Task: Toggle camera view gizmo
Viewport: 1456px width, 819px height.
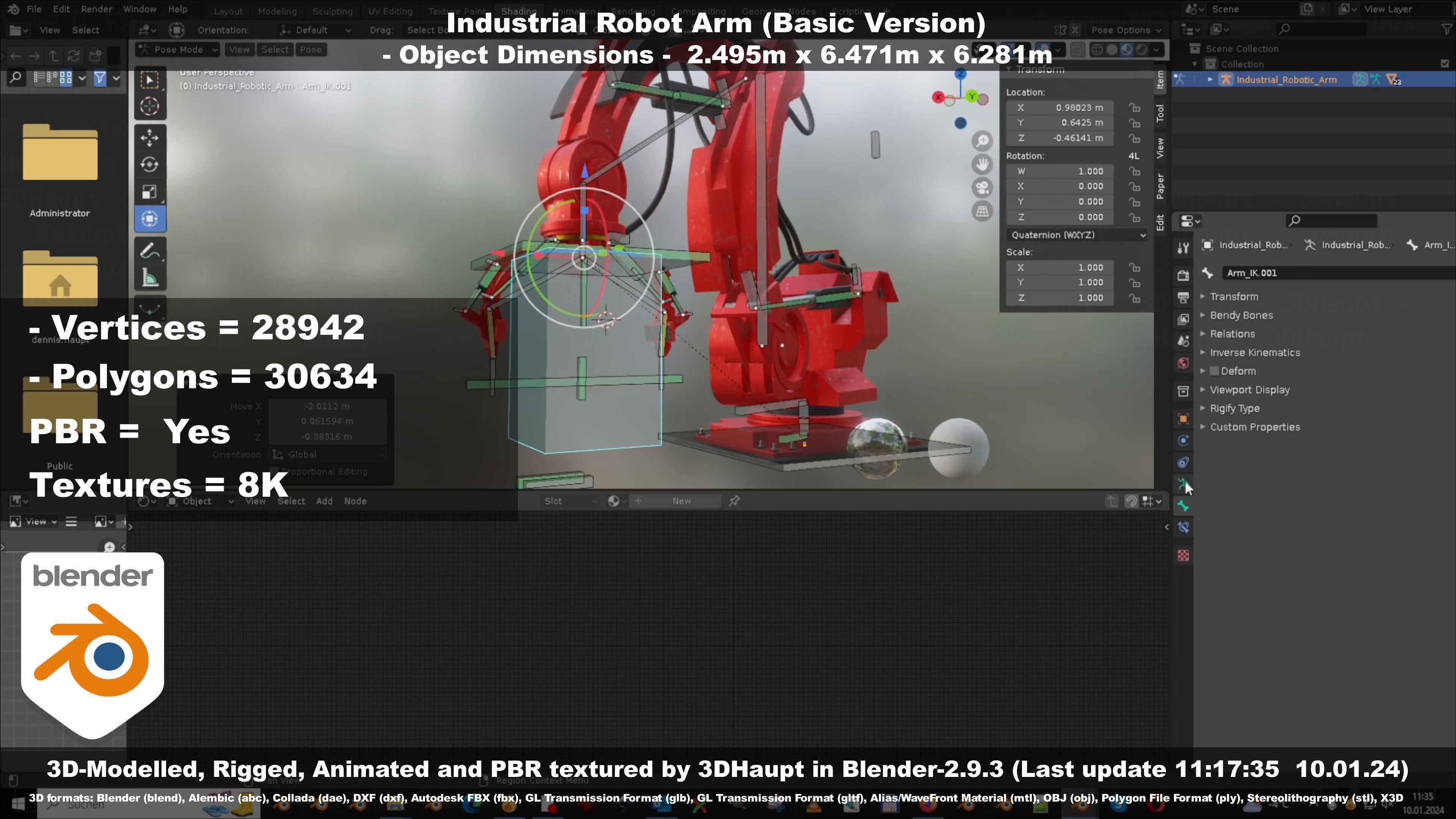Action: [x=982, y=188]
